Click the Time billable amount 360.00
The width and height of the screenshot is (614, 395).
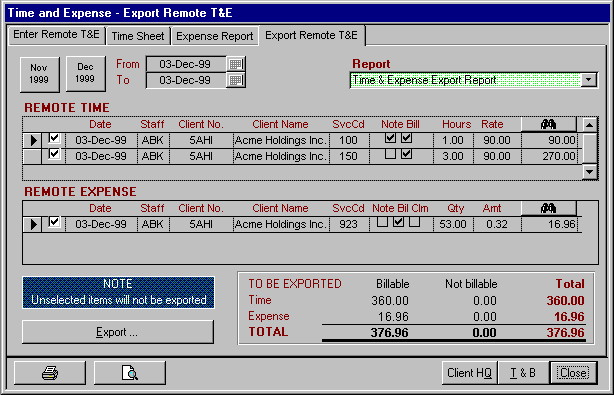(x=390, y=301)
